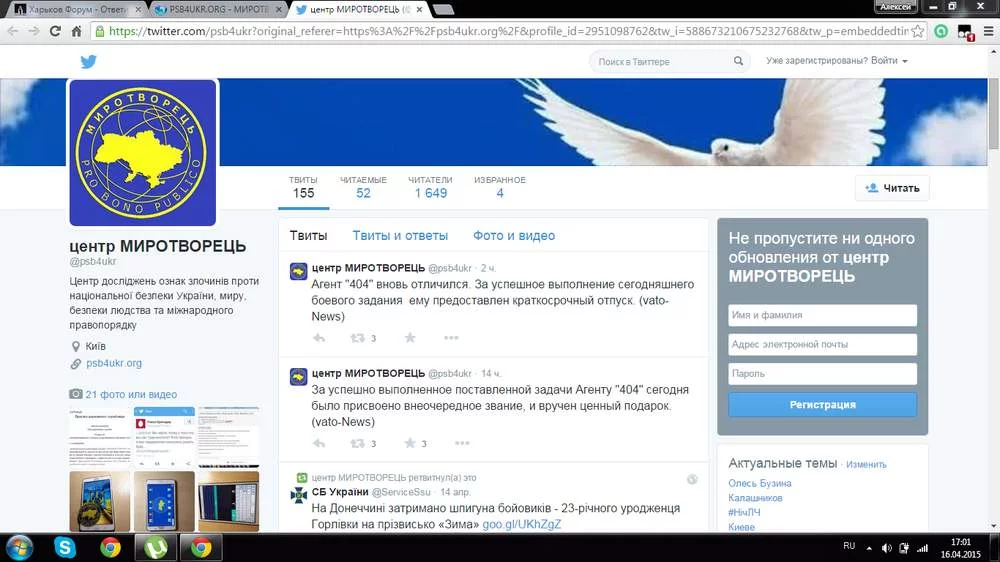Click the address bar URL

pyautogui.click(x=508, y=31)
